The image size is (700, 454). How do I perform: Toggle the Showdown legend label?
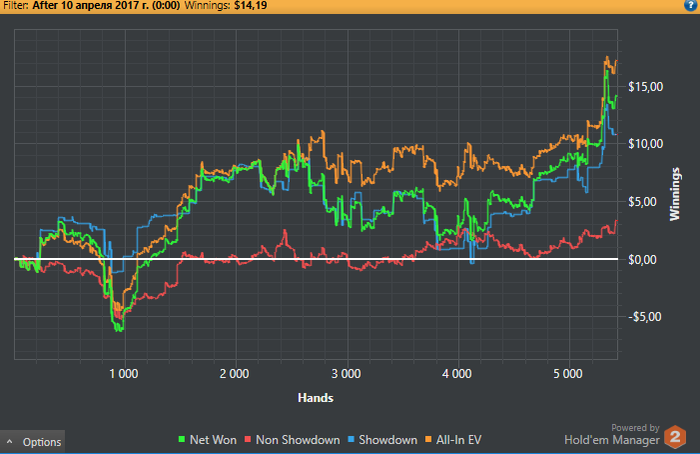click(x=388, y=440)
